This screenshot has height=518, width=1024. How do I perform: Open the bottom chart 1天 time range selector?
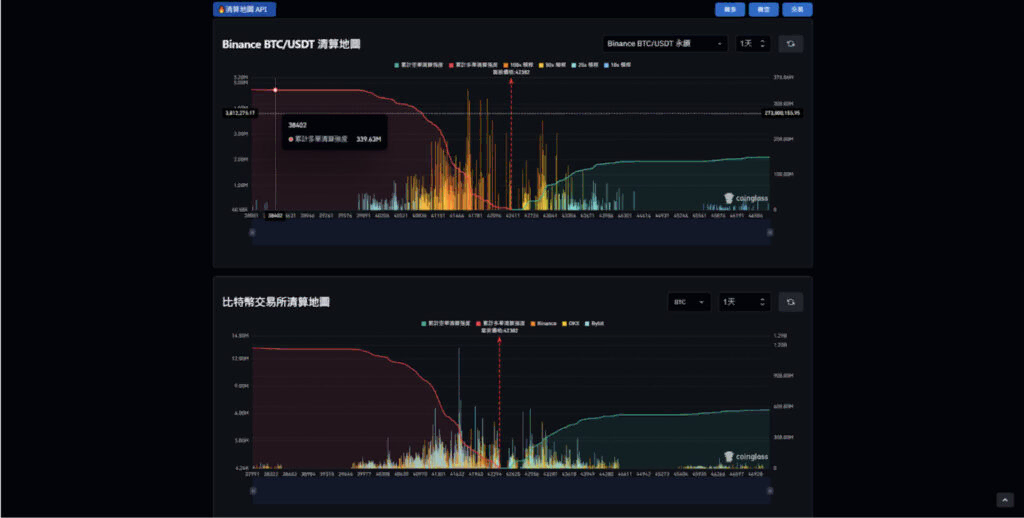[744, 302]
